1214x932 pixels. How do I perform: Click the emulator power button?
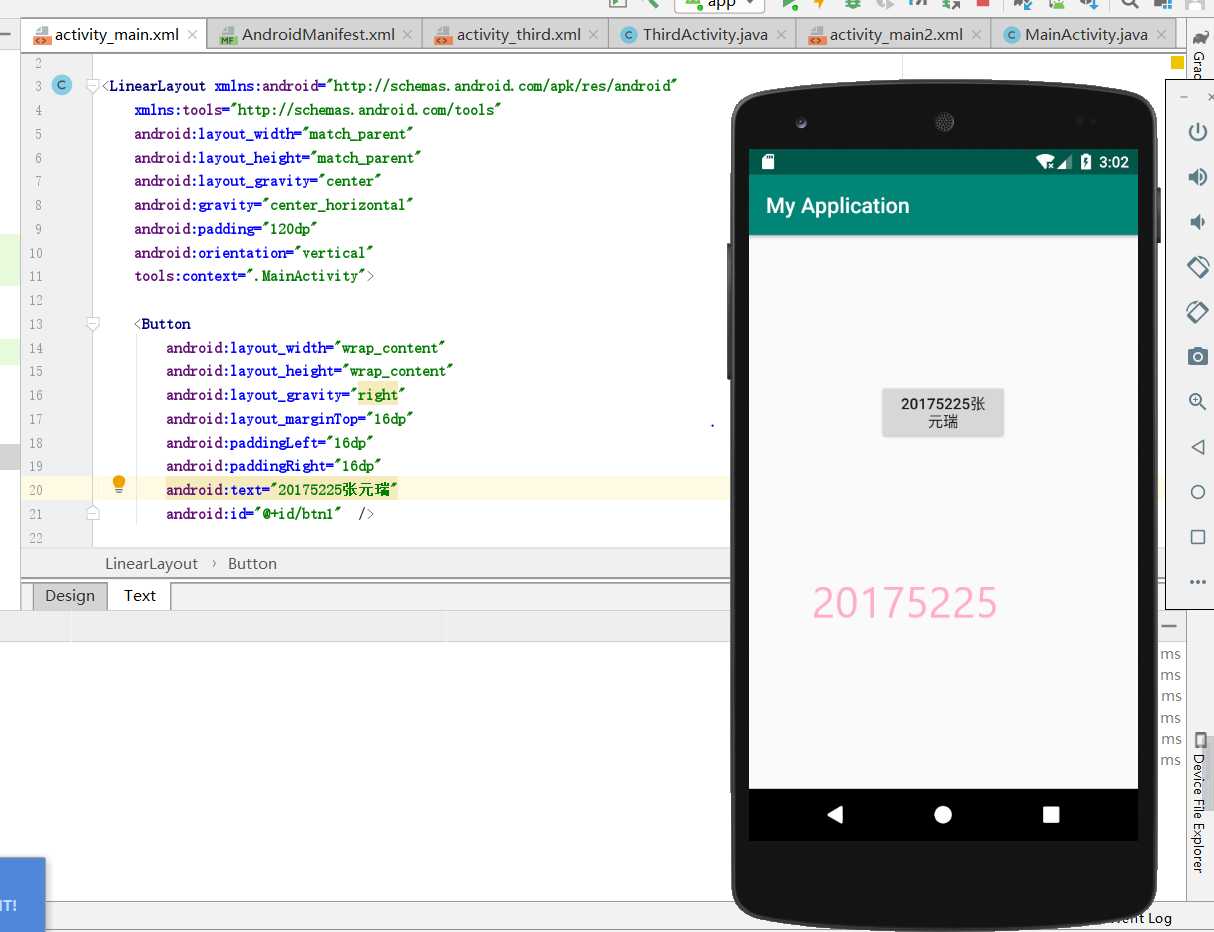pyautogui.click(x=1197, y=131)
